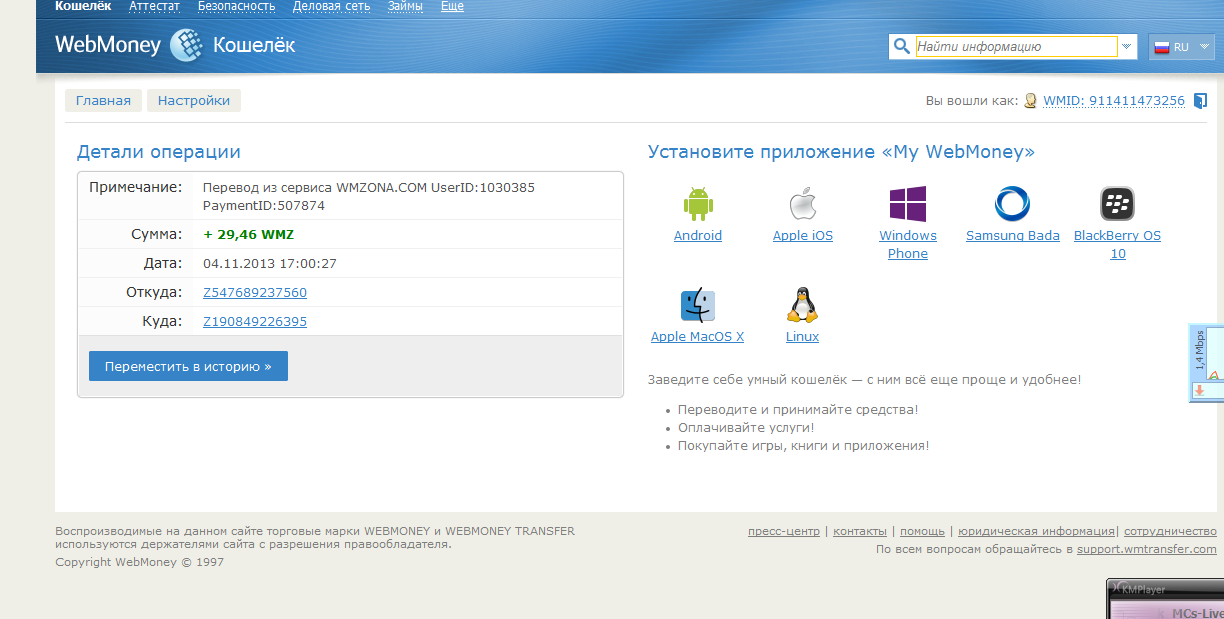This screenshot has height=619, width=1224.
Task: Focus the Найти информацию search field
Action: pos(1015,47)
